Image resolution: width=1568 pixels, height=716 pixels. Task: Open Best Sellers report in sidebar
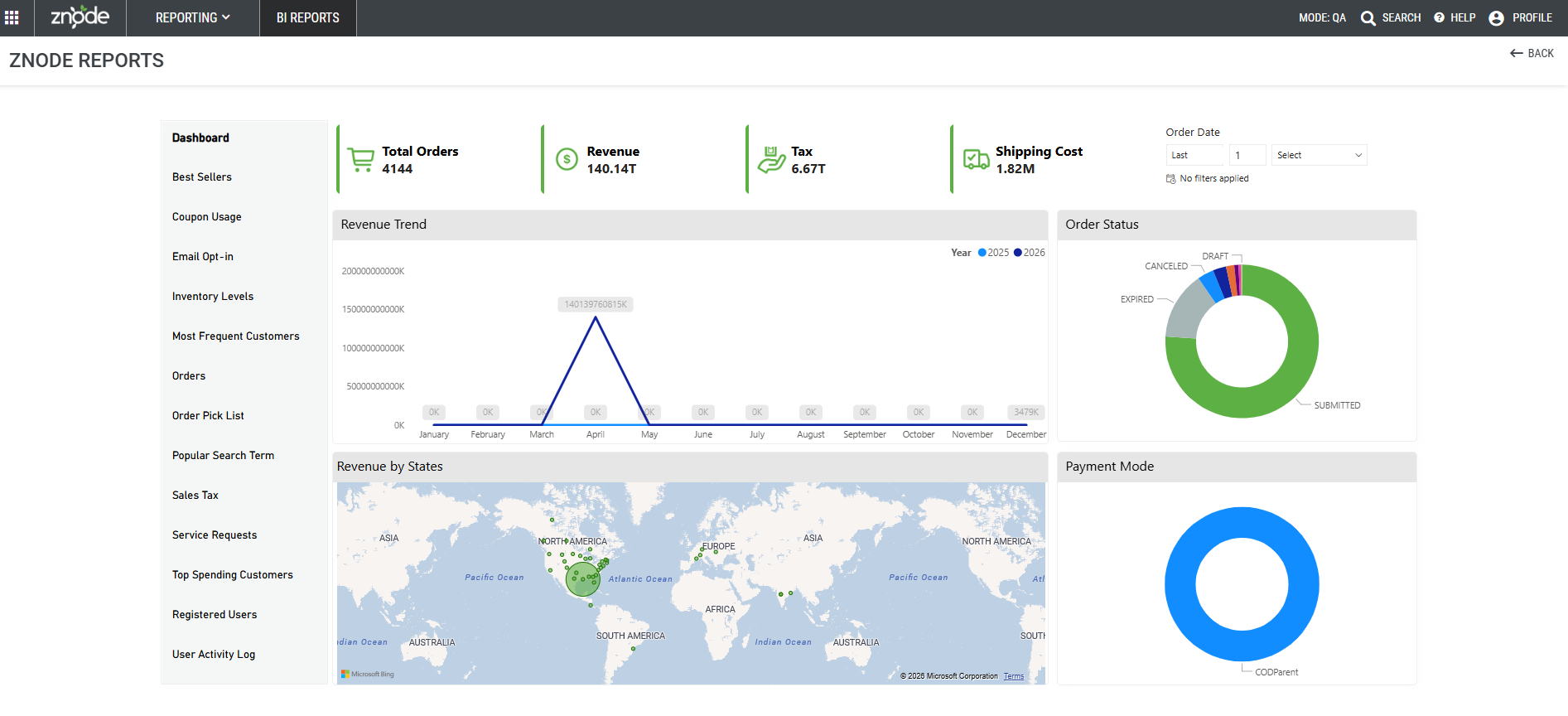[202, 177]
